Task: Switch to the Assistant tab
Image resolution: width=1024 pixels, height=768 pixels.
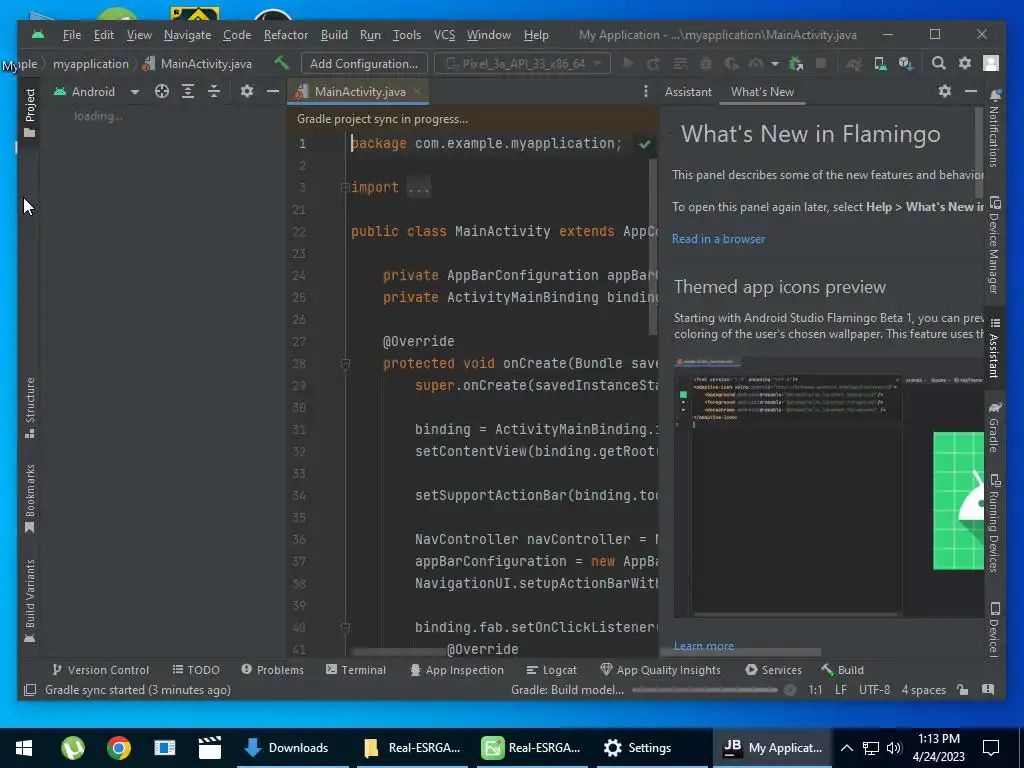Action: (x=688, y=91)
